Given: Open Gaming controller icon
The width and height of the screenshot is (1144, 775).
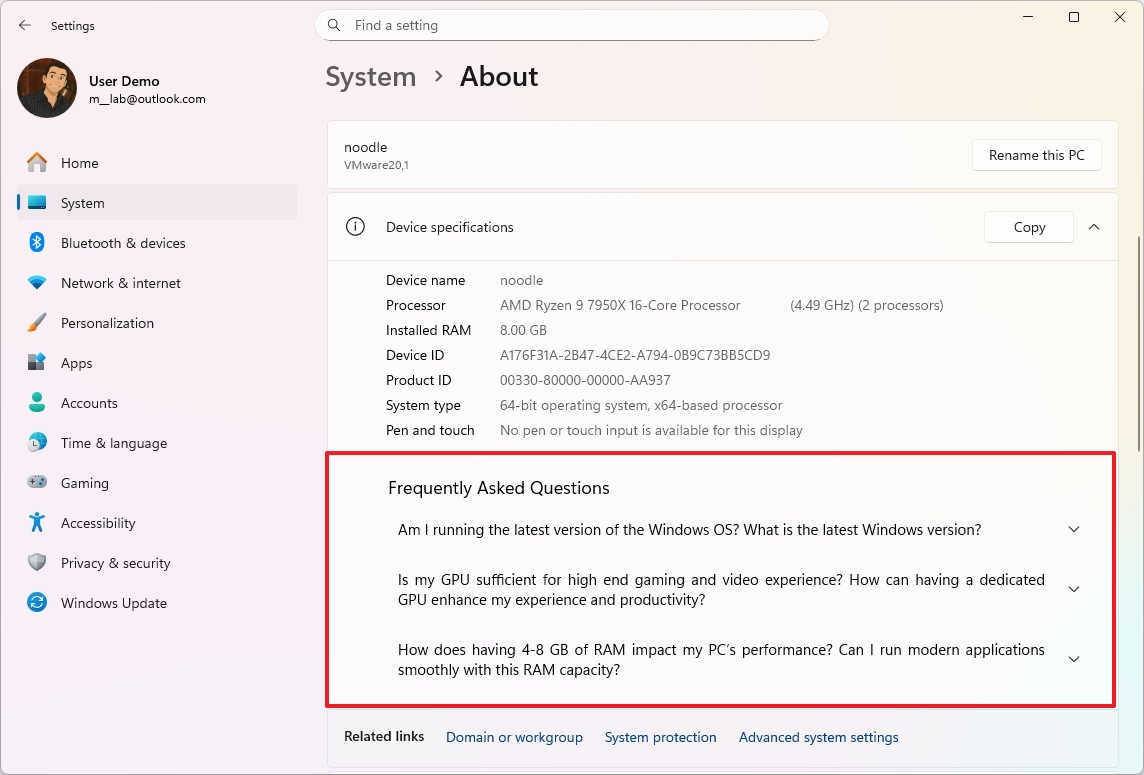Looking at the screenshot, I should 37,483.
